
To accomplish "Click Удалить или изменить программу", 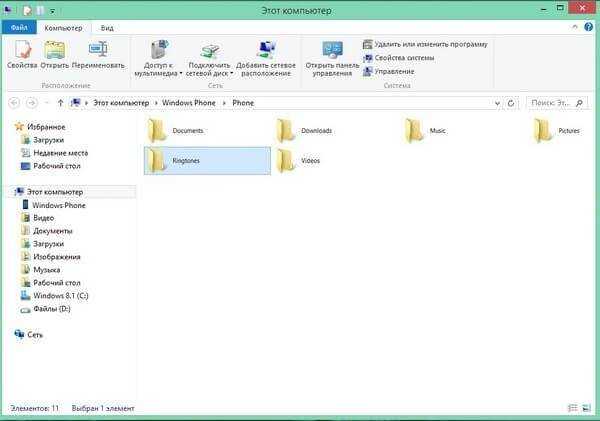I will point(425,44).
